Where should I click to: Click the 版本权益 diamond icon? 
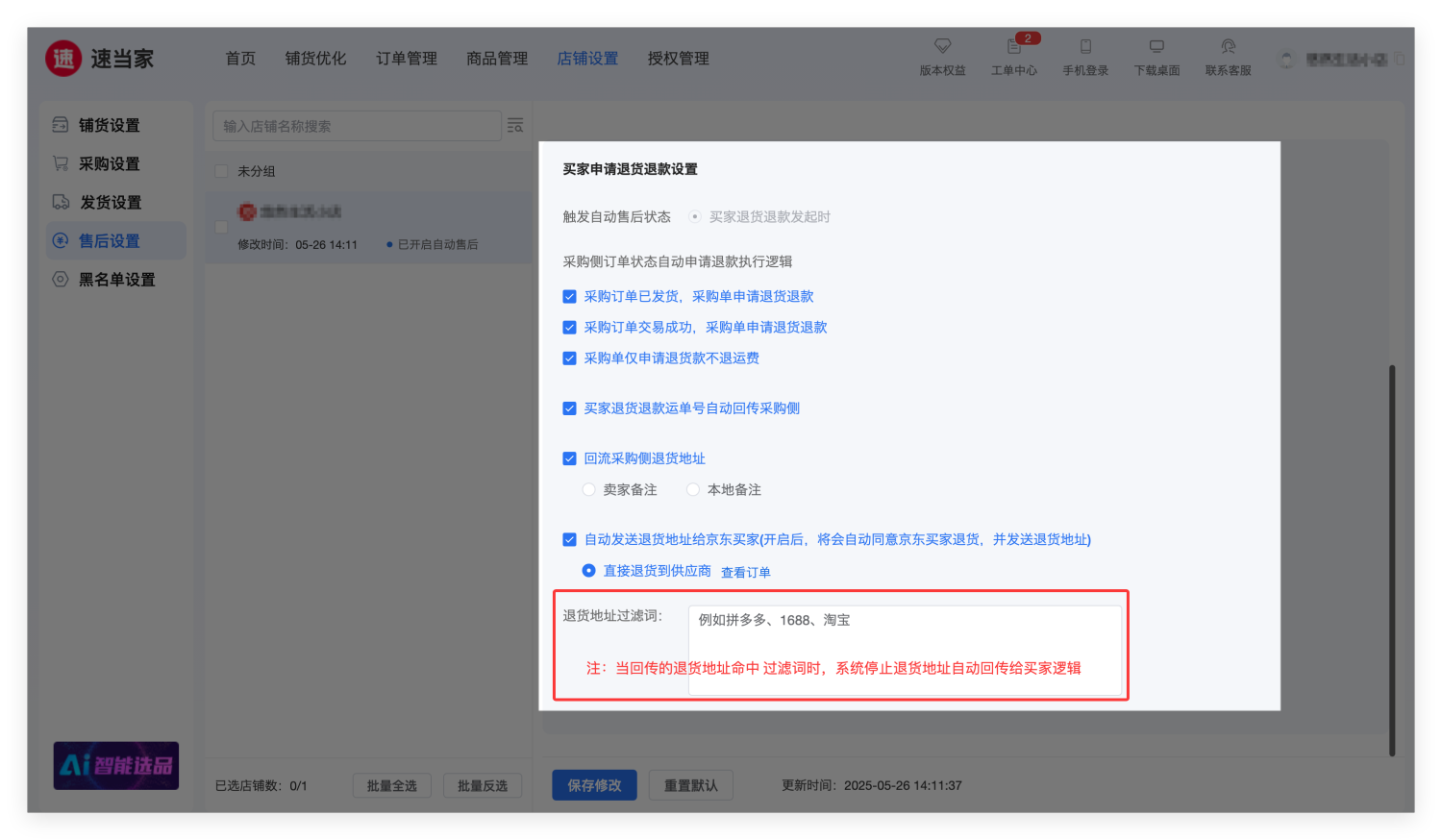pyautogui.click(x=942, y=46)
